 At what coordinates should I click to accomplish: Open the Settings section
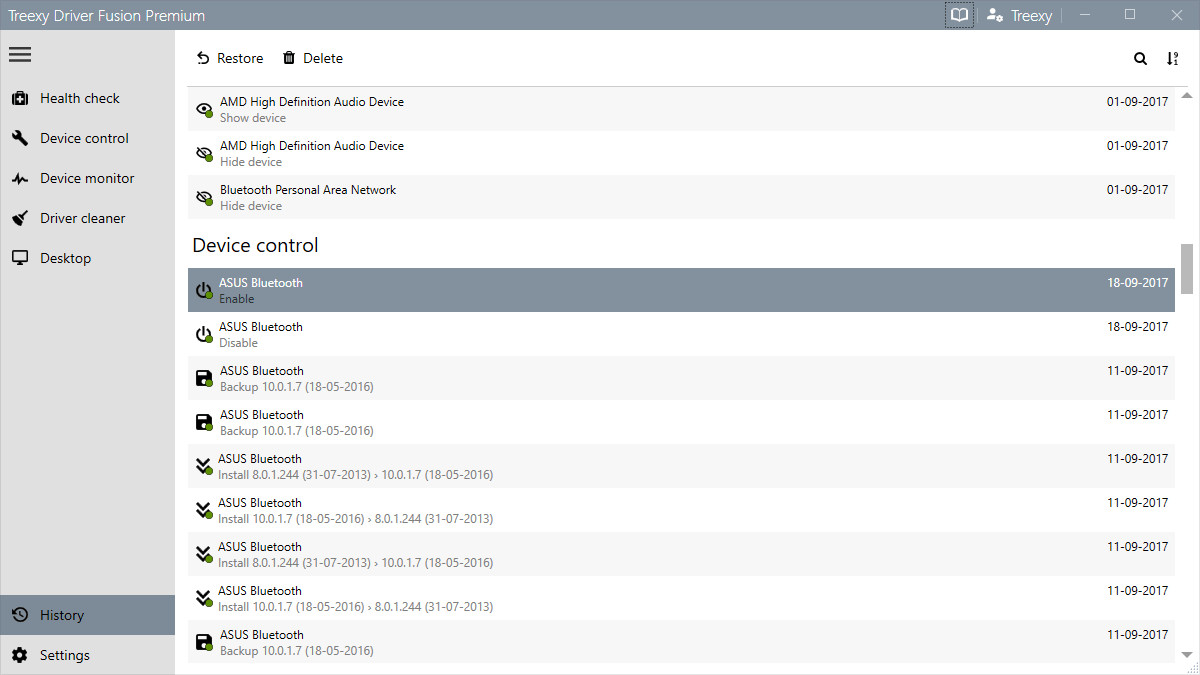tap(65, 655)
